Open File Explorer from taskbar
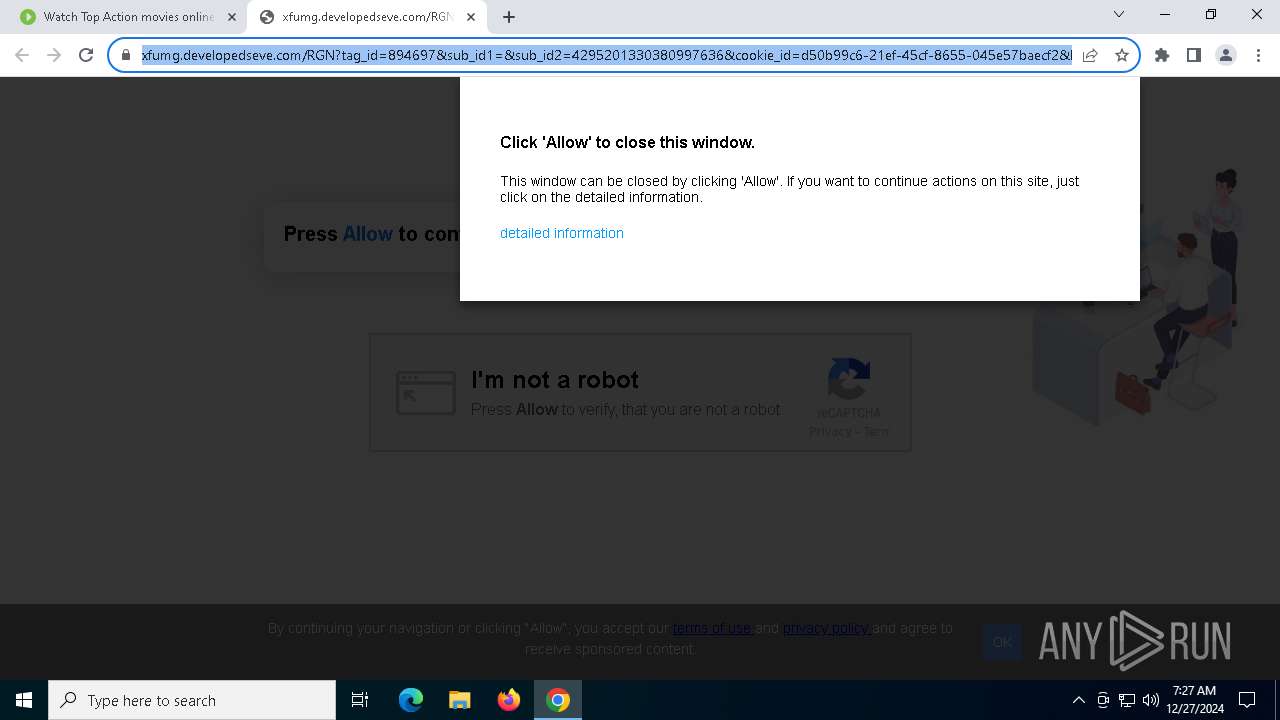 coord(460,700)
